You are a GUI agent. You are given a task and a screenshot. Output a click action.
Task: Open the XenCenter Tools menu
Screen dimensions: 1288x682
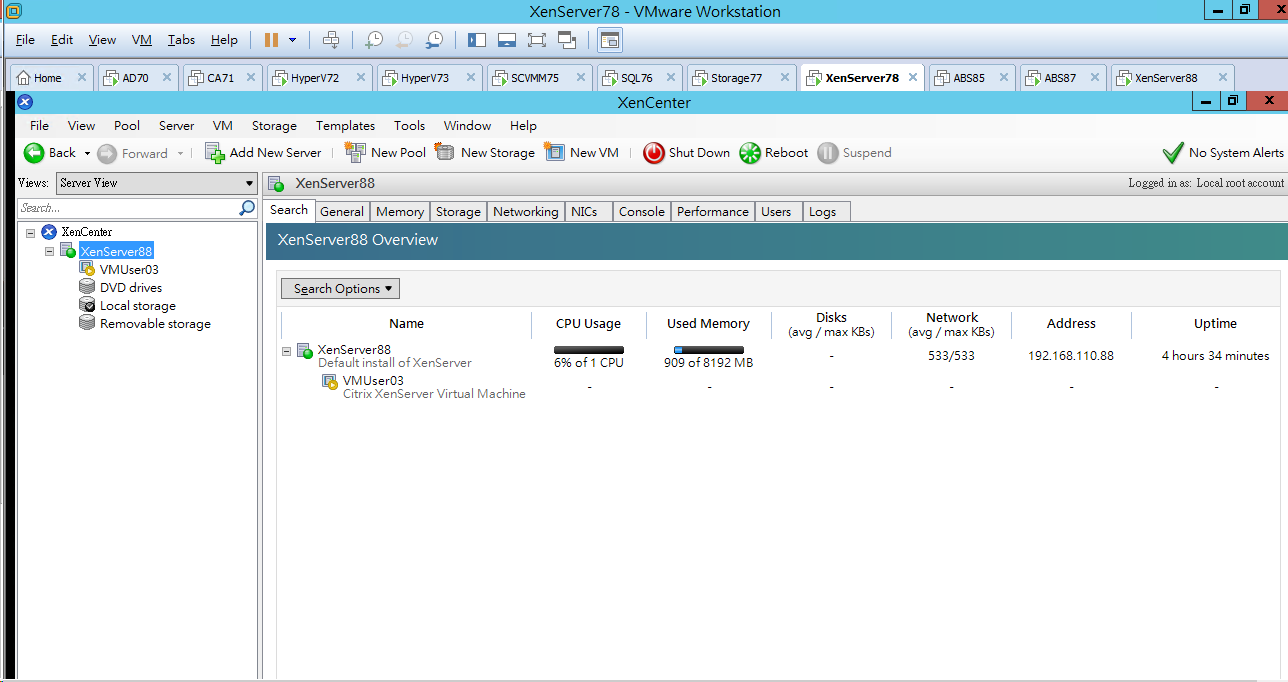point(409,126)
